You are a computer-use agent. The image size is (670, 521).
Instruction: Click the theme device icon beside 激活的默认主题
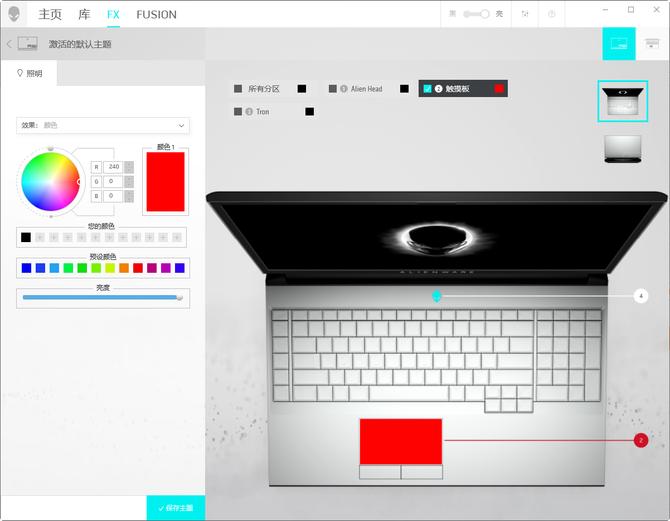[28, 44]
